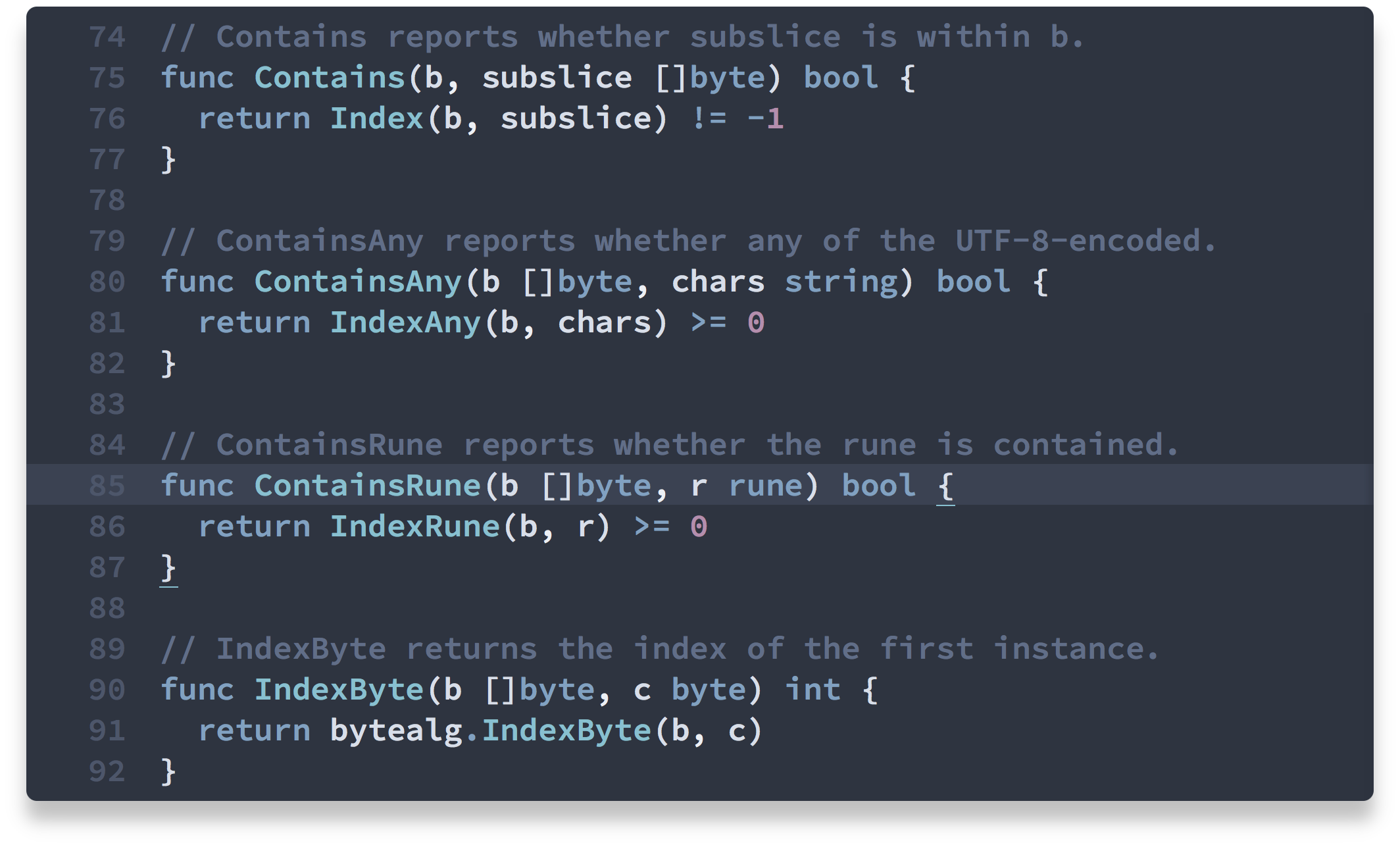Click the 'rune' type on line 85

pyautogui.click(x=765, y=486)
